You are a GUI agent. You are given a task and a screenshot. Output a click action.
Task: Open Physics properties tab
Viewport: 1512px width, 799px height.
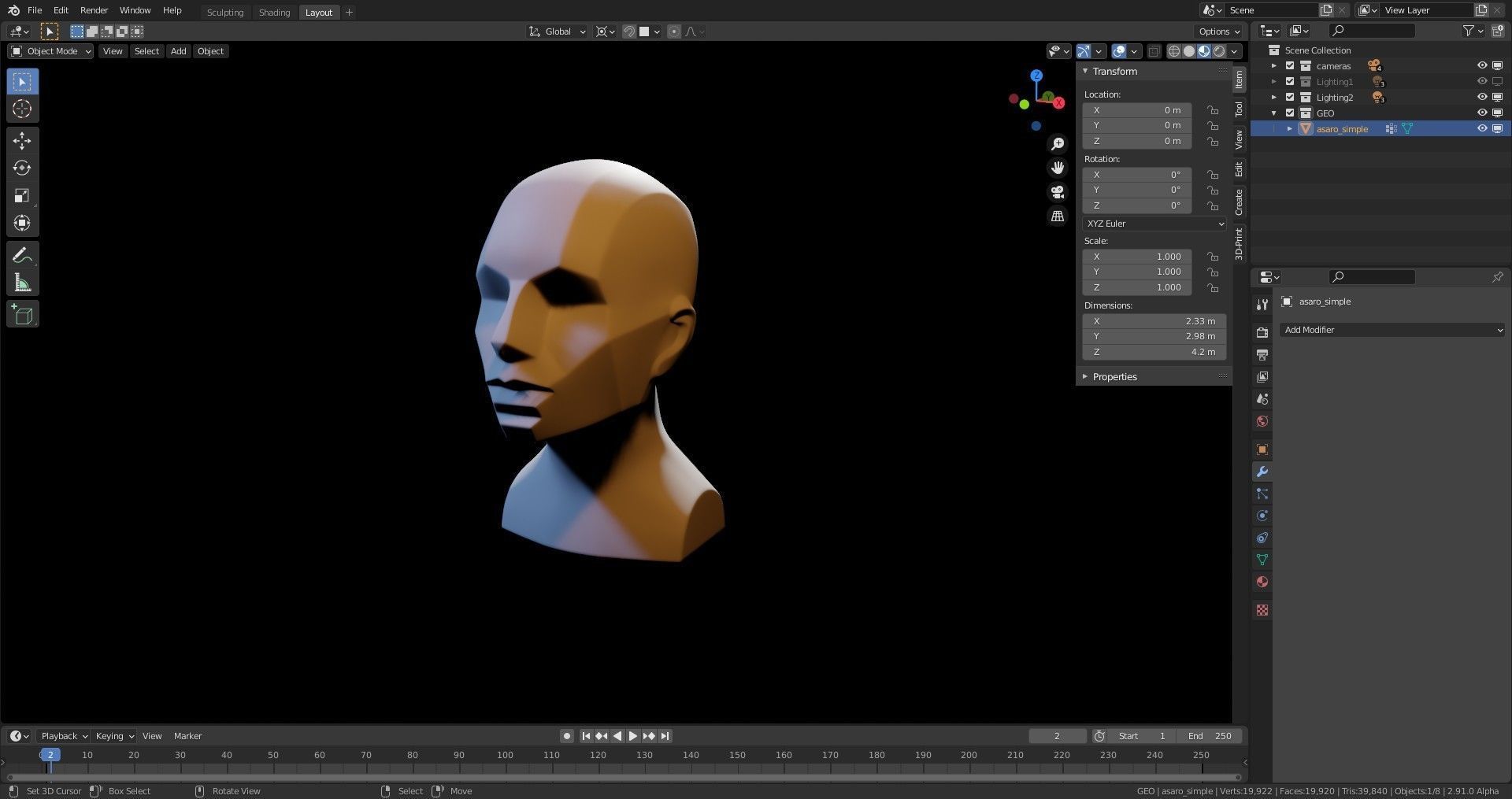[x=1262, y=516]
